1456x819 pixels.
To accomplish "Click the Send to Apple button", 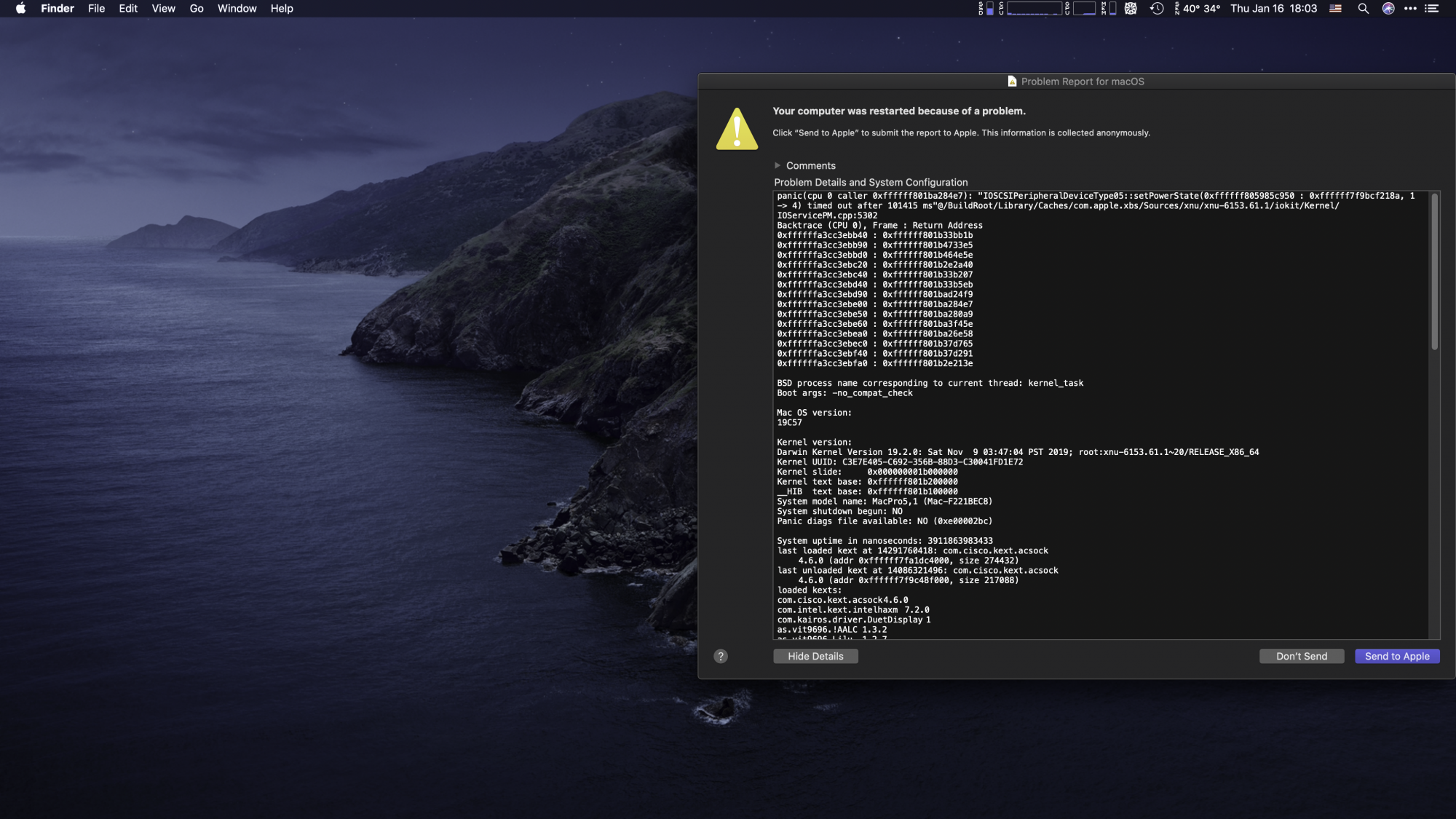I will pos(1397,656).
